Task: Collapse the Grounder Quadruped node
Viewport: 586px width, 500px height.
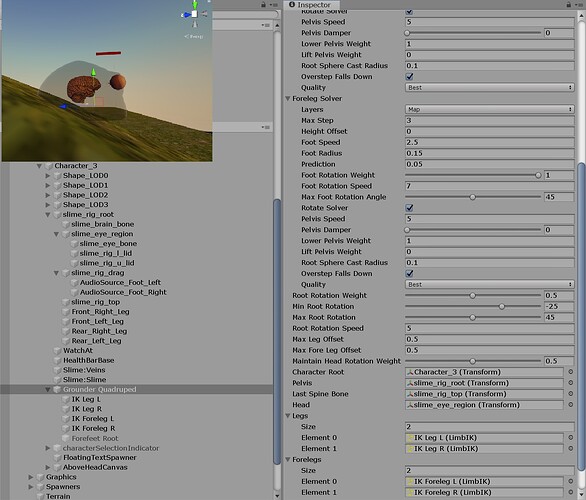Action: [47, 389]
